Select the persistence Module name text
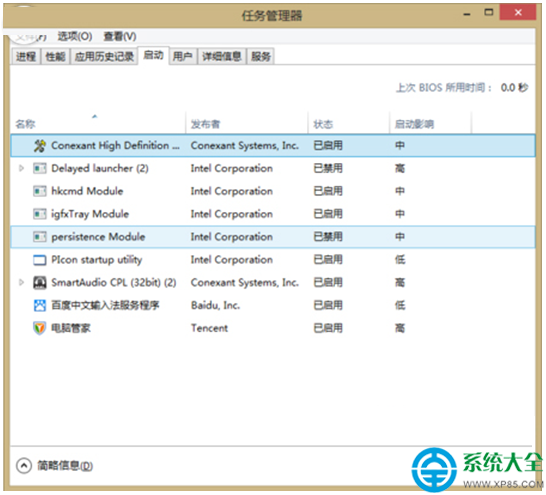Image resolution: width=546 pixels, height=495 pixels. pyautogui.click(x=98, y=237)
